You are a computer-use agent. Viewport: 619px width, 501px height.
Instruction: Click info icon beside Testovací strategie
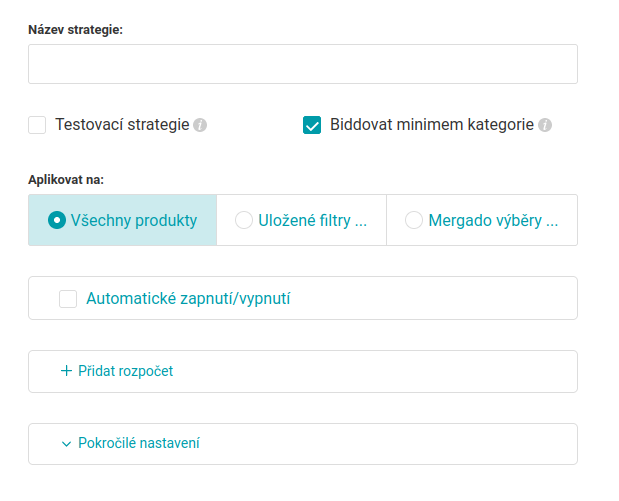coord(200,126)
